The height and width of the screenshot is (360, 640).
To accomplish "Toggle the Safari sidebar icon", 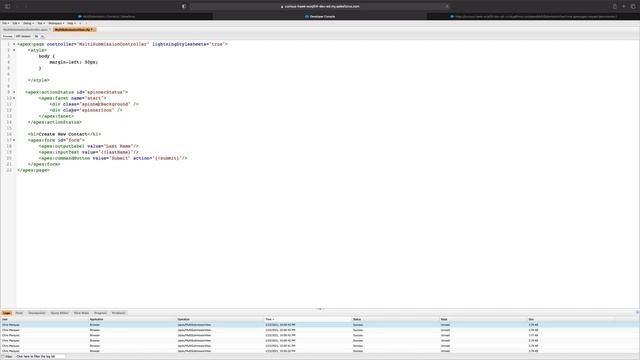I will click(x=7, y=6).
